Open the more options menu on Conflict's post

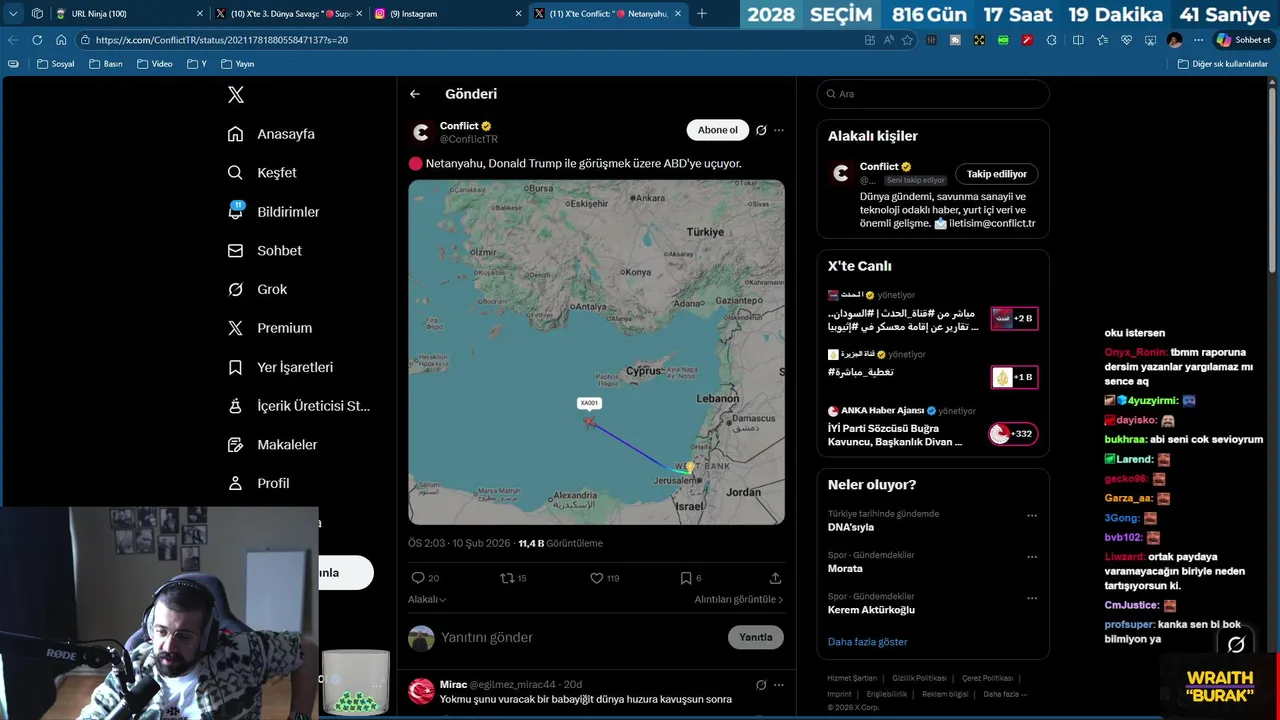(779, 130)
